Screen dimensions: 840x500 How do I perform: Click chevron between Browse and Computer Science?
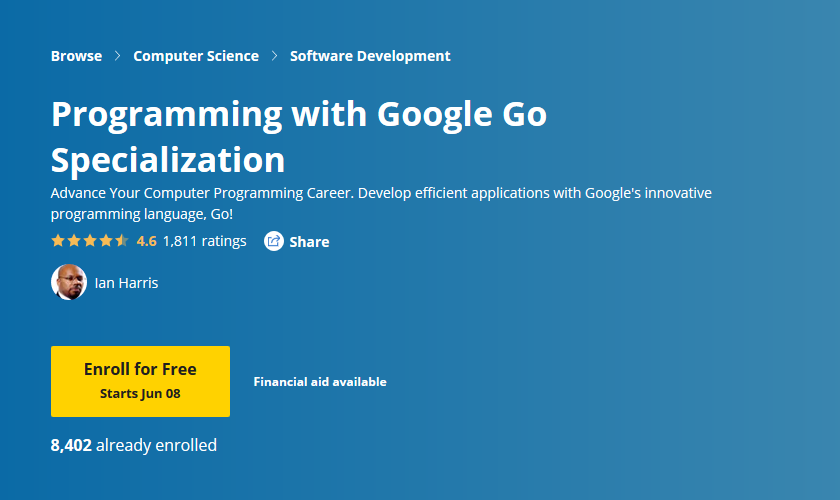click(118, 56)
